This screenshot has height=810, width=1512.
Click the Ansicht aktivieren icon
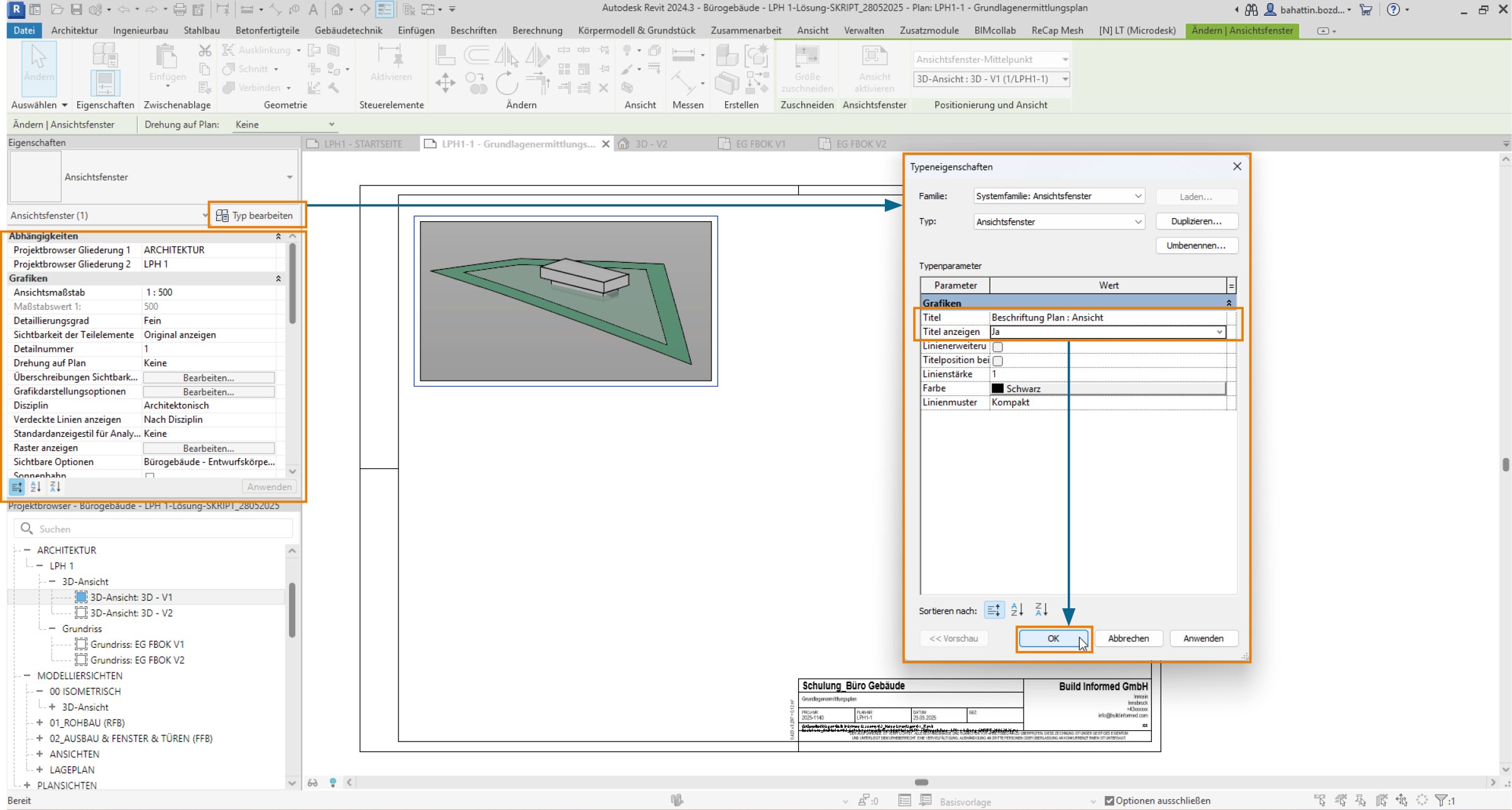coord(874,57)
